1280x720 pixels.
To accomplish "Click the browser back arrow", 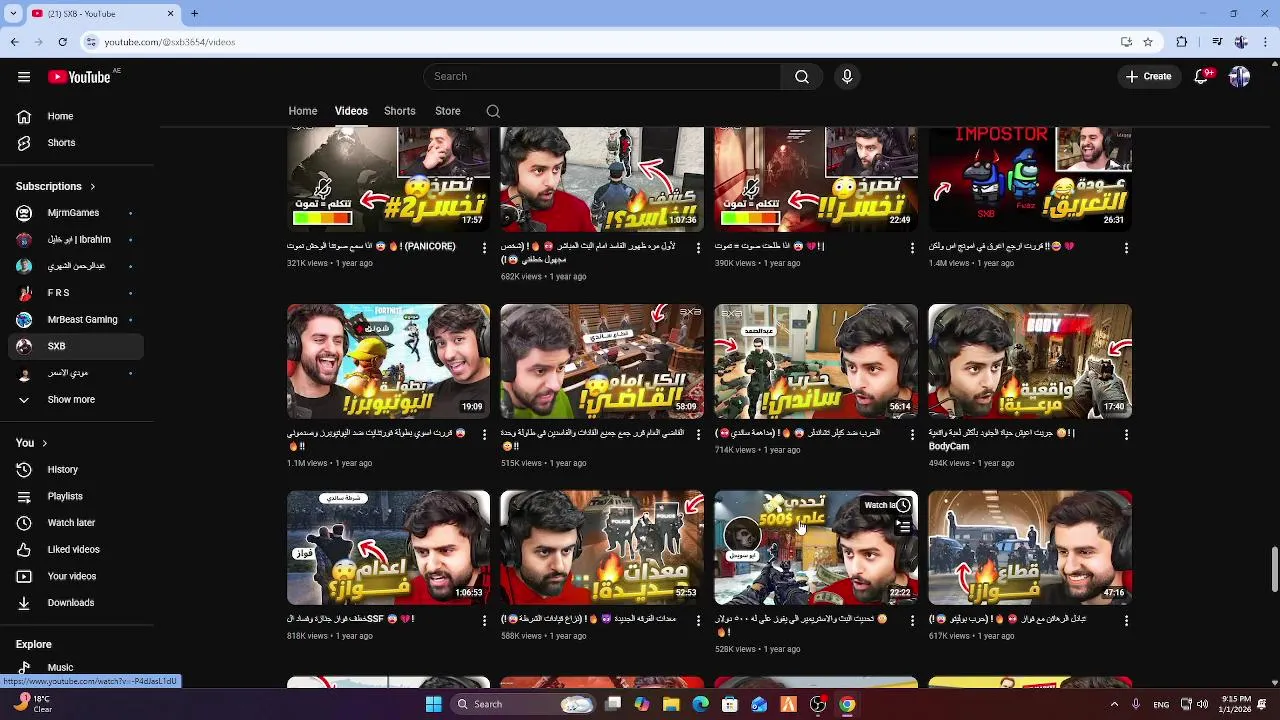I will [15, 42].
